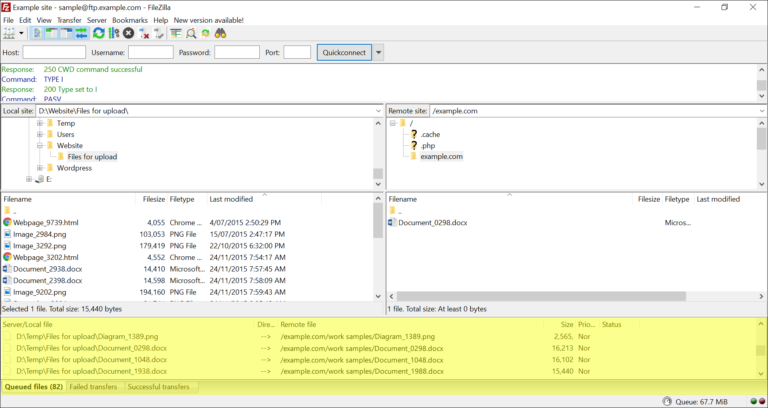This screenshot has width=768, height=408.
Task: Toggle transfer queue display
Action: (81, 33)
